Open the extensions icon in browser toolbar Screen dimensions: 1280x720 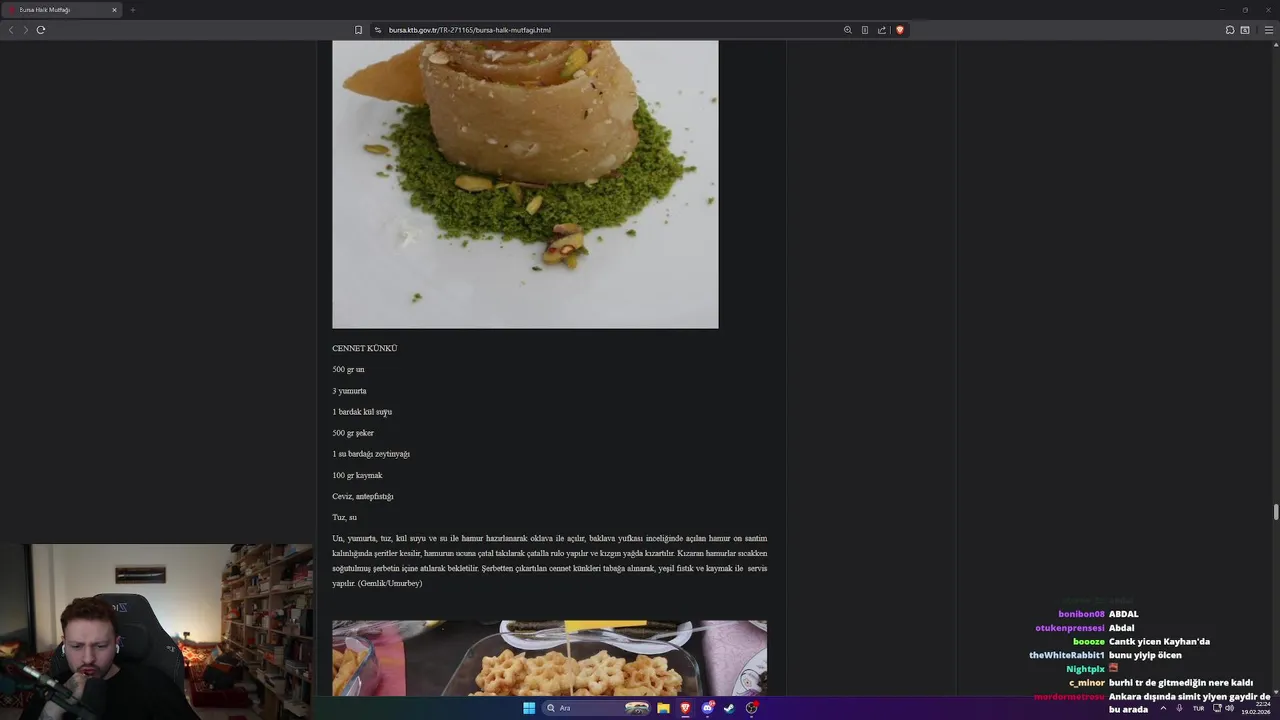pos(1230,30)
